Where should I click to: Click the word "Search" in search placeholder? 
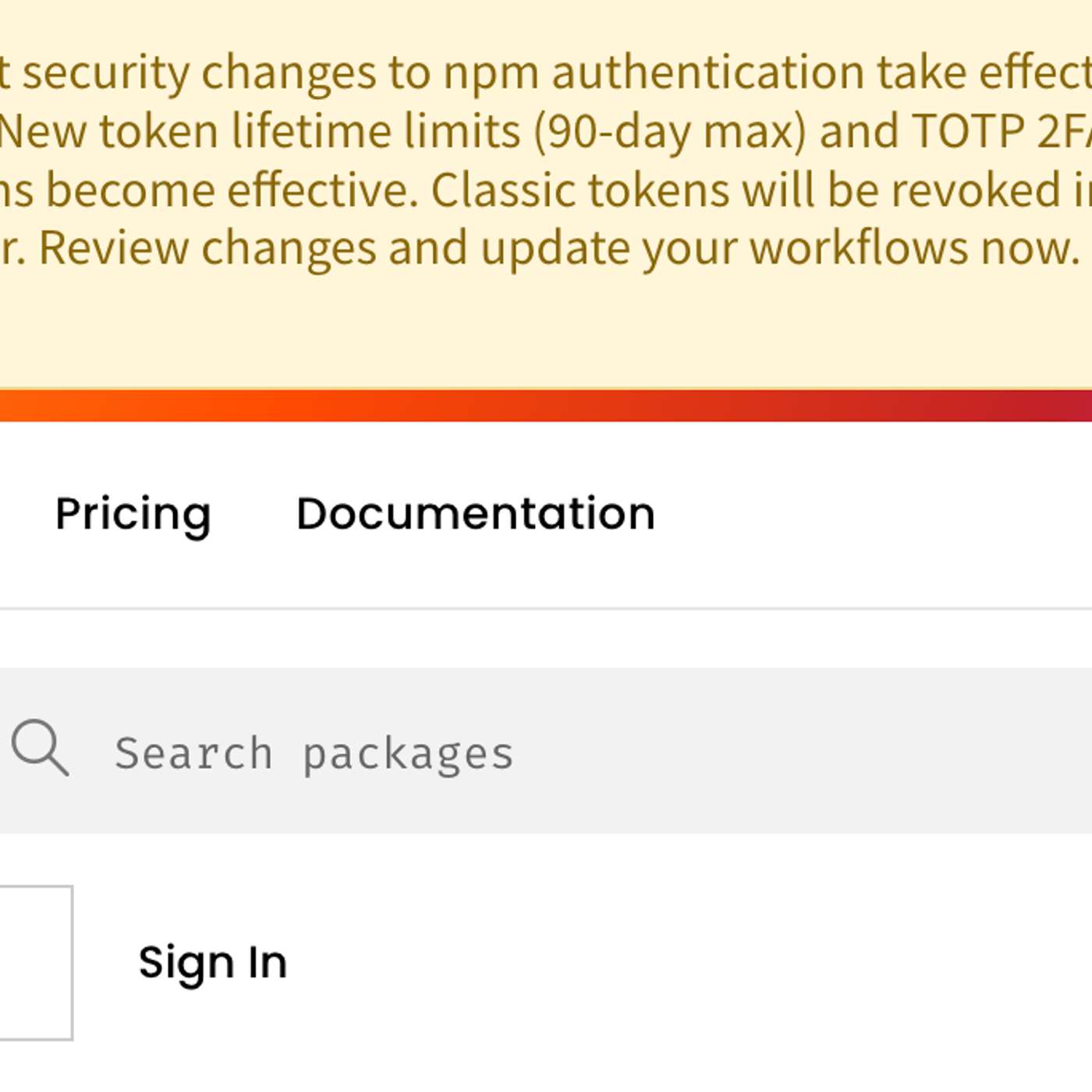(193, 754)
